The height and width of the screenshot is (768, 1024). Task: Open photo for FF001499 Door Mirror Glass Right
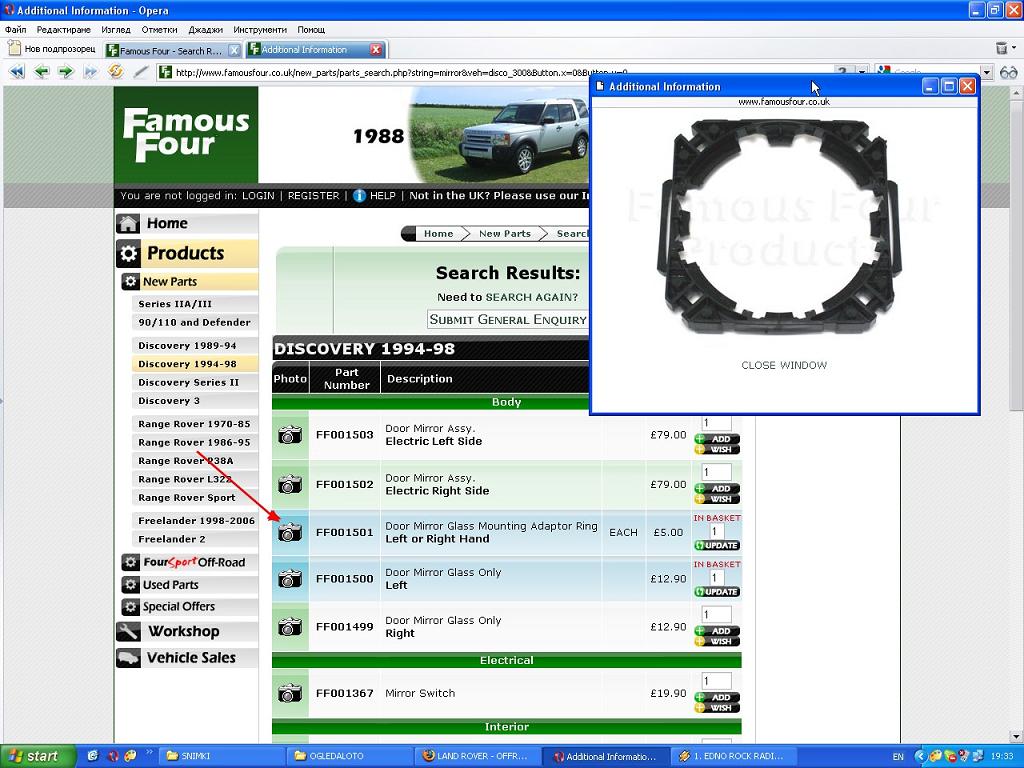pos(290,627)
